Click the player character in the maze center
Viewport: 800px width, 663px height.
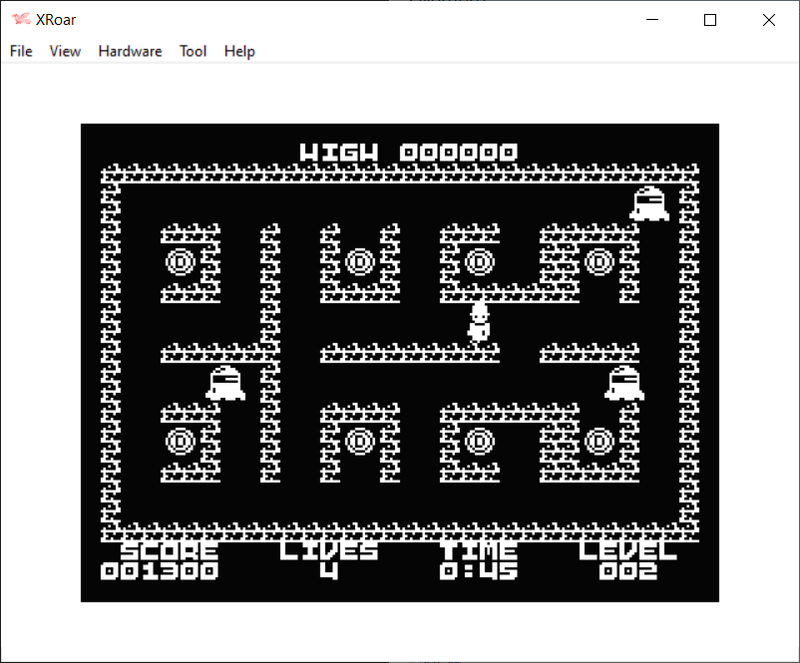(480, 321)
